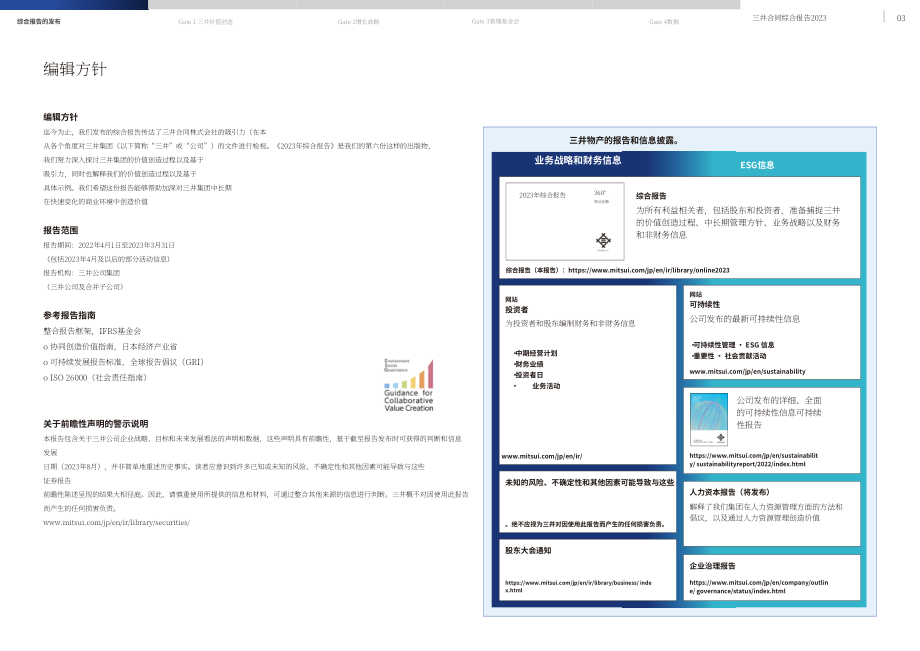Screen dimensions: 920x651
Task: Open the www.mitsui.com/jp/en/sustainability link
Action: (748, 371)
